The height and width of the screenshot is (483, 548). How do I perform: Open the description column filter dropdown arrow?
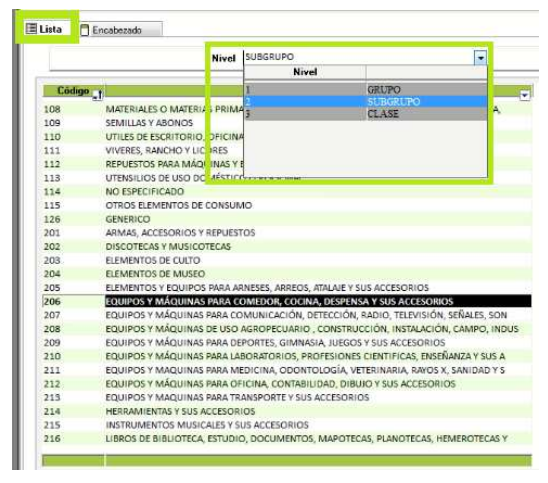[x=525, y=95]
